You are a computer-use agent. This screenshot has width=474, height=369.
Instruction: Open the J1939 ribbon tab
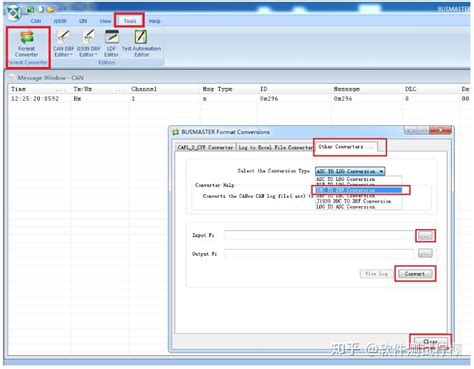click(60, 21)
